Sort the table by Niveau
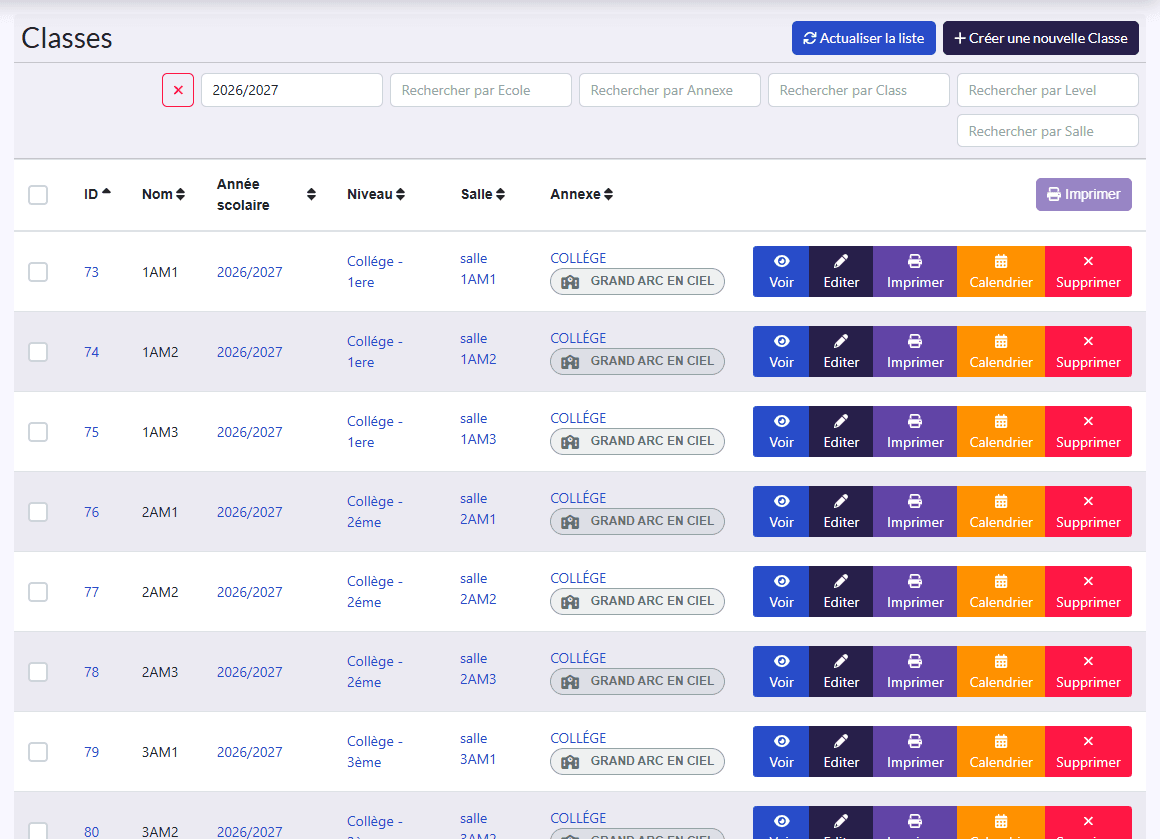This screenshot has height=839, width=1160. click(376, 194)
